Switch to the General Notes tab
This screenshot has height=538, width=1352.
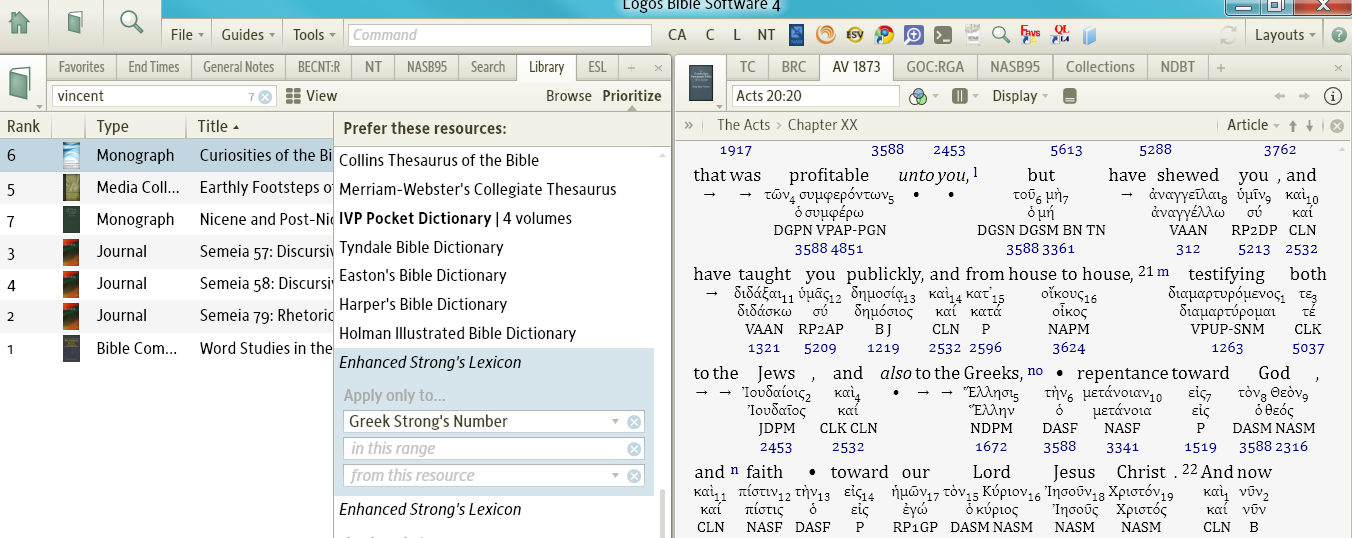(238, 67)
